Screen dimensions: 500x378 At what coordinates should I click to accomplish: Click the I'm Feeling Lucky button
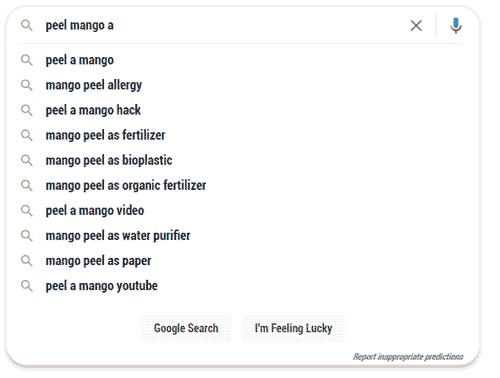[294, 328]
